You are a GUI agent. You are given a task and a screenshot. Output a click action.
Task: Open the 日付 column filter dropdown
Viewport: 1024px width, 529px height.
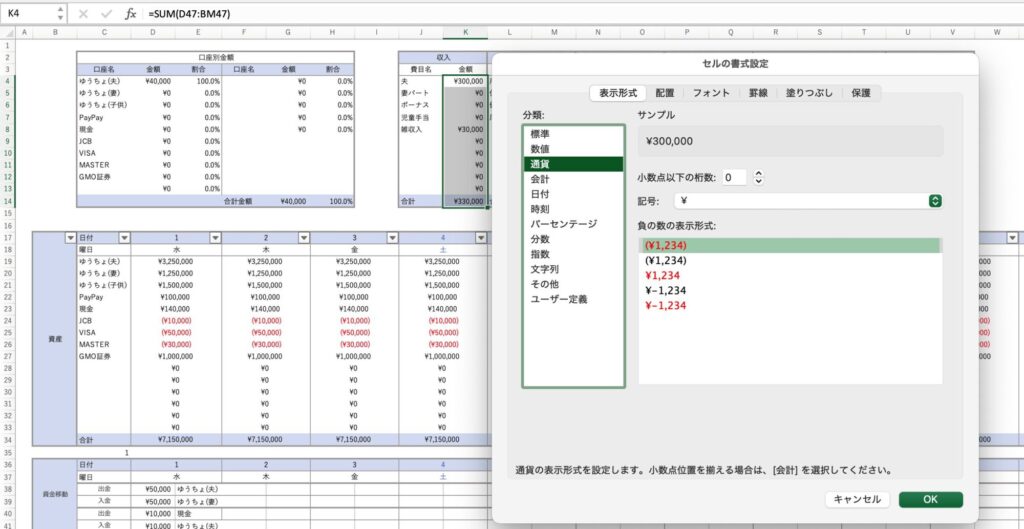click(x=124, y=237)
